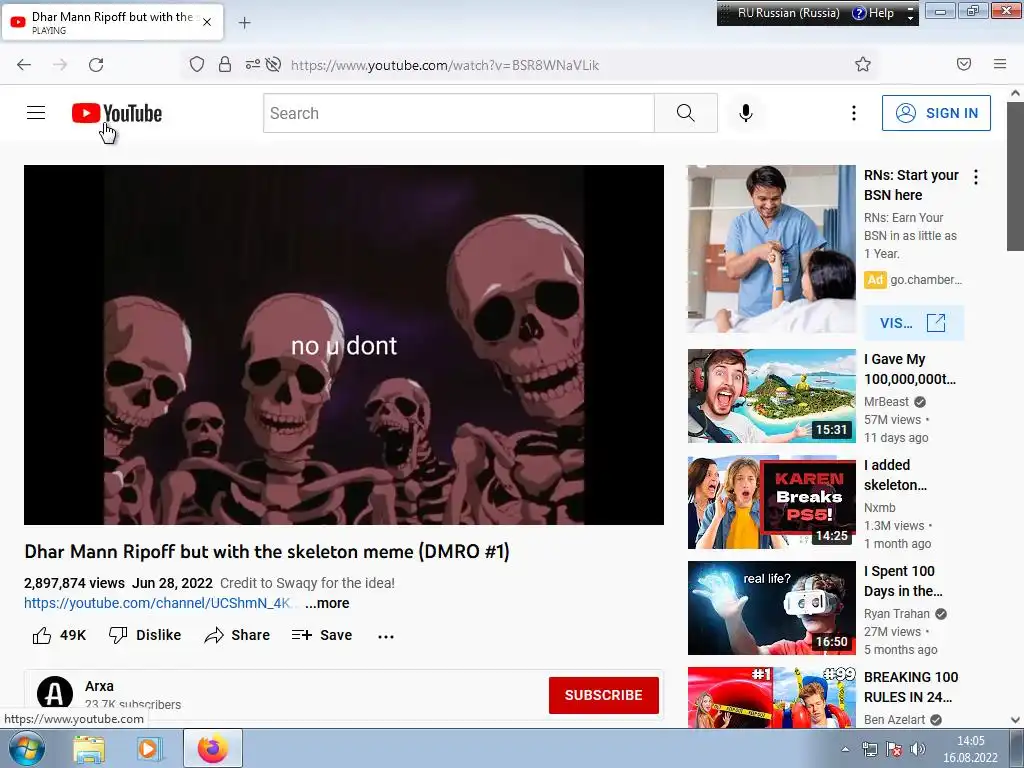
Task: Open Save to Pocket icon in toolbar
Action: click(x=964, y=64)
